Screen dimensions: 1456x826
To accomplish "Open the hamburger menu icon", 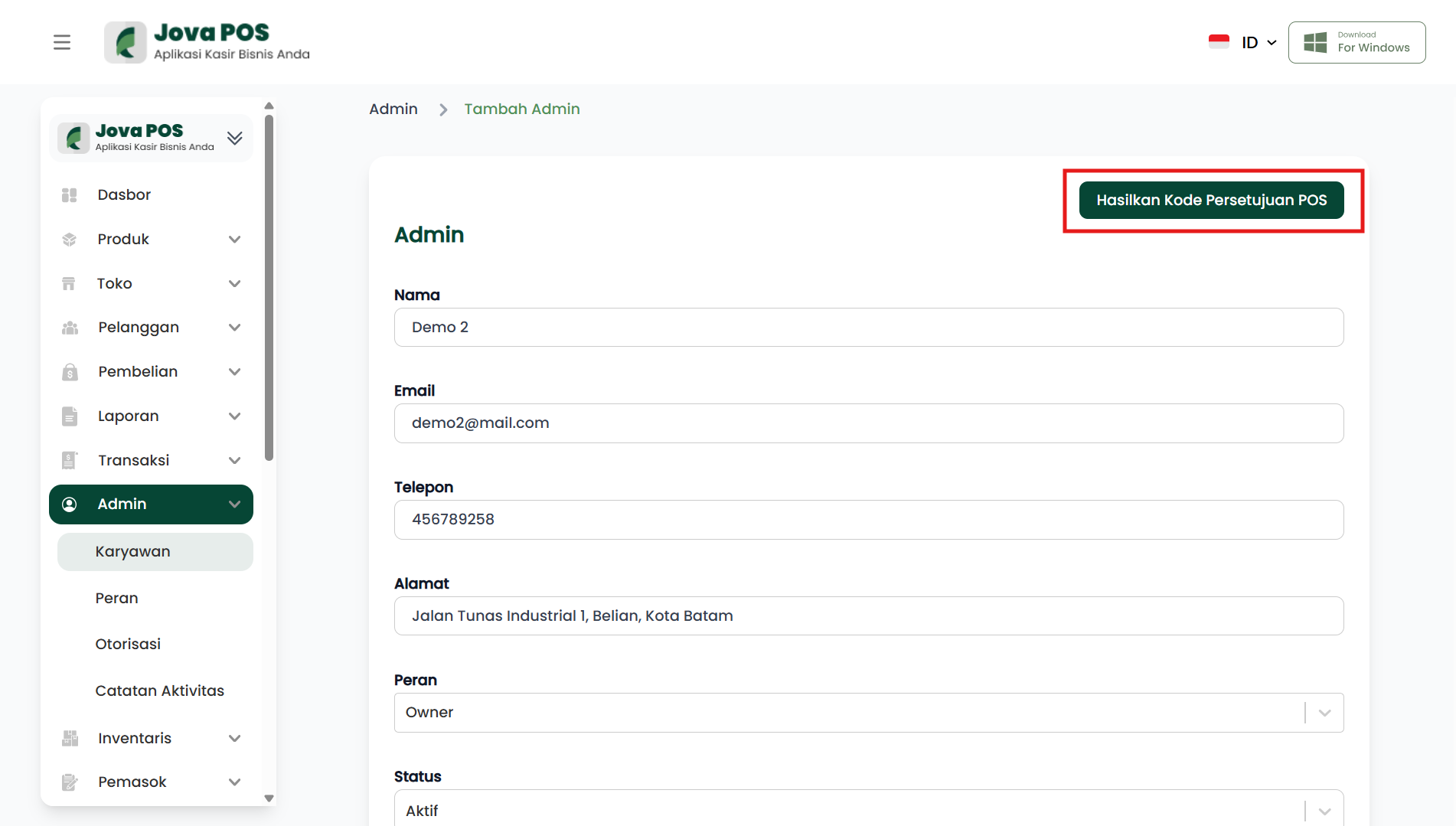I will tap(62, 42).
